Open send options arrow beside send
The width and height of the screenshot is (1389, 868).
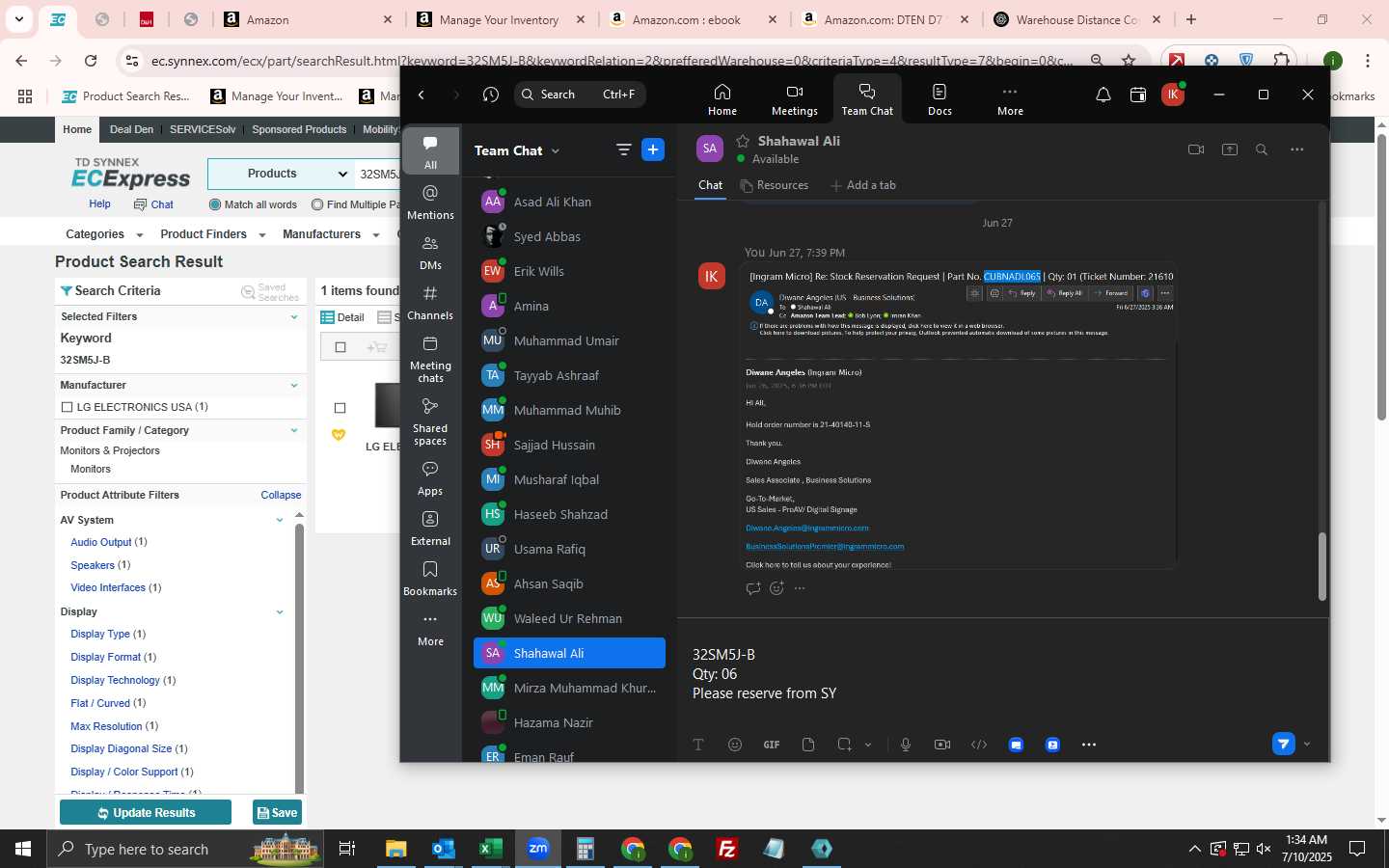tap(1307, 744)
